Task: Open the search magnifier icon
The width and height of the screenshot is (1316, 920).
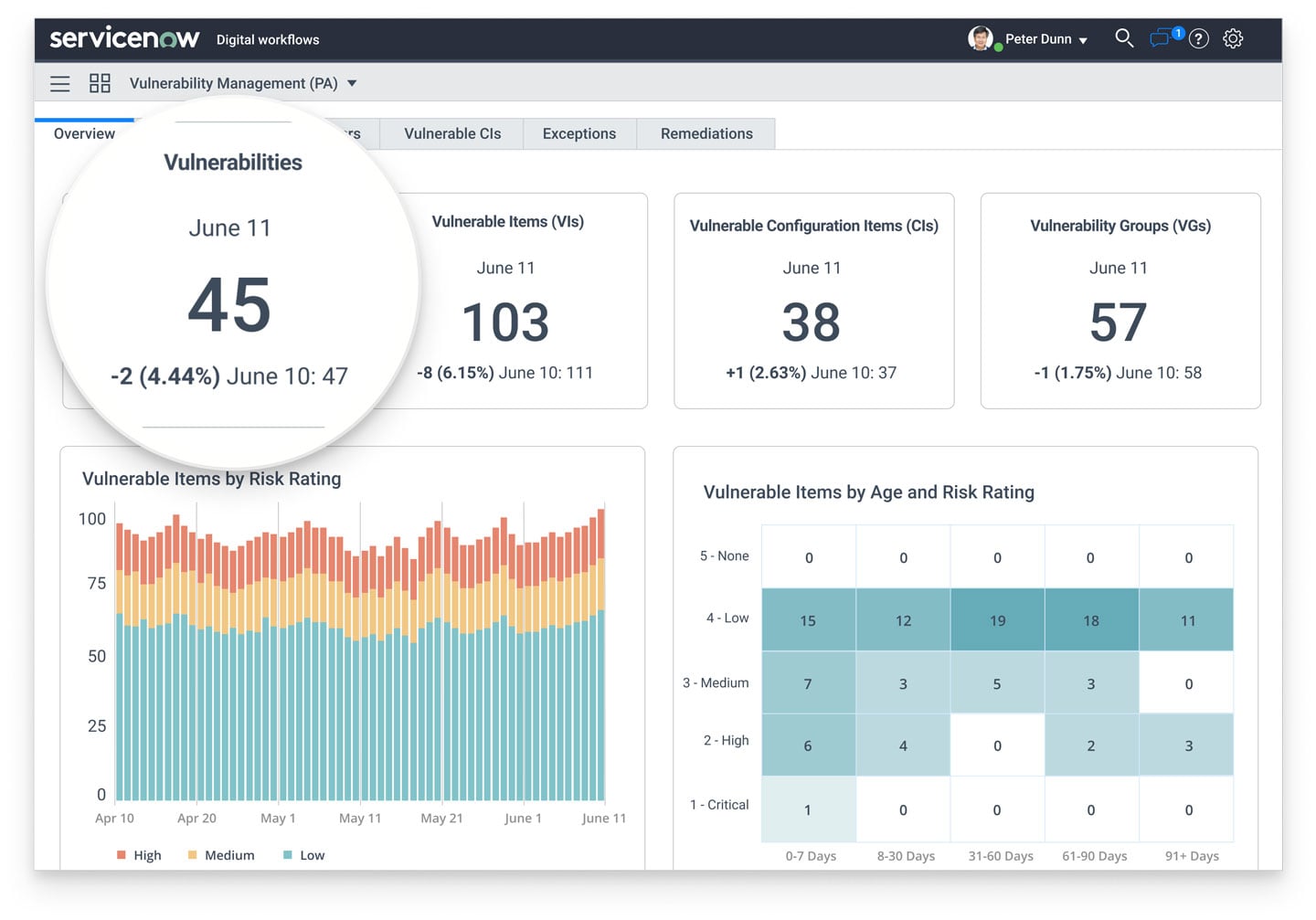Action: pos(1124,38)
